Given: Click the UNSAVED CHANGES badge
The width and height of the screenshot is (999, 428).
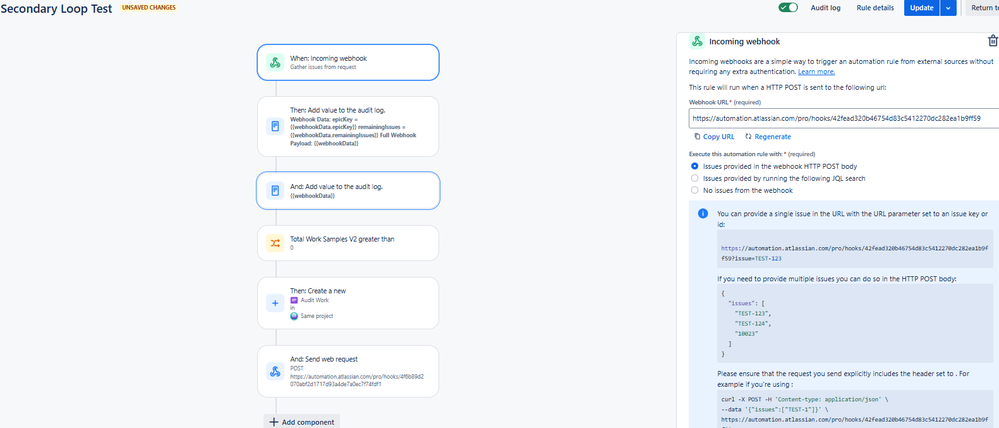Looking at the screenshot, I should [148, 8].
